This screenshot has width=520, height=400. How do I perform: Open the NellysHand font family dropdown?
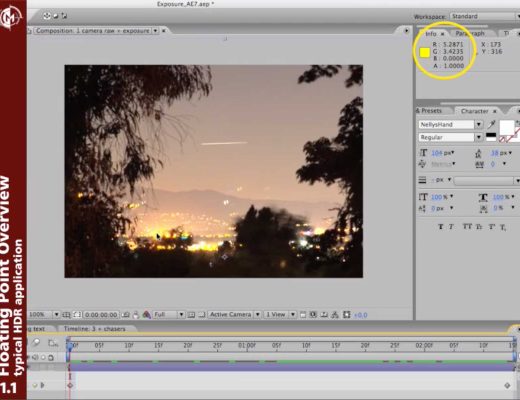[479, 124]
